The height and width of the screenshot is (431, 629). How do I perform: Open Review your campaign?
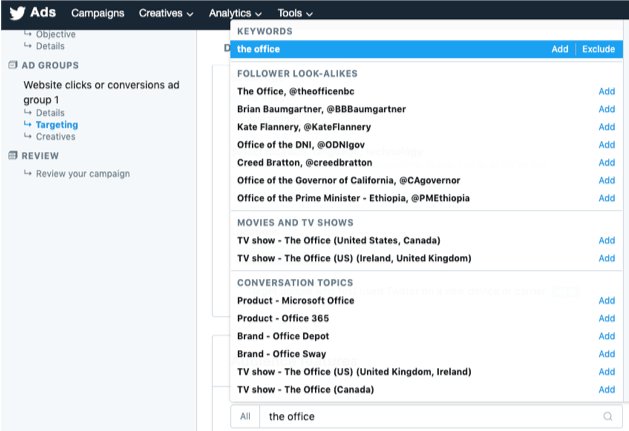tap(83, 174)
